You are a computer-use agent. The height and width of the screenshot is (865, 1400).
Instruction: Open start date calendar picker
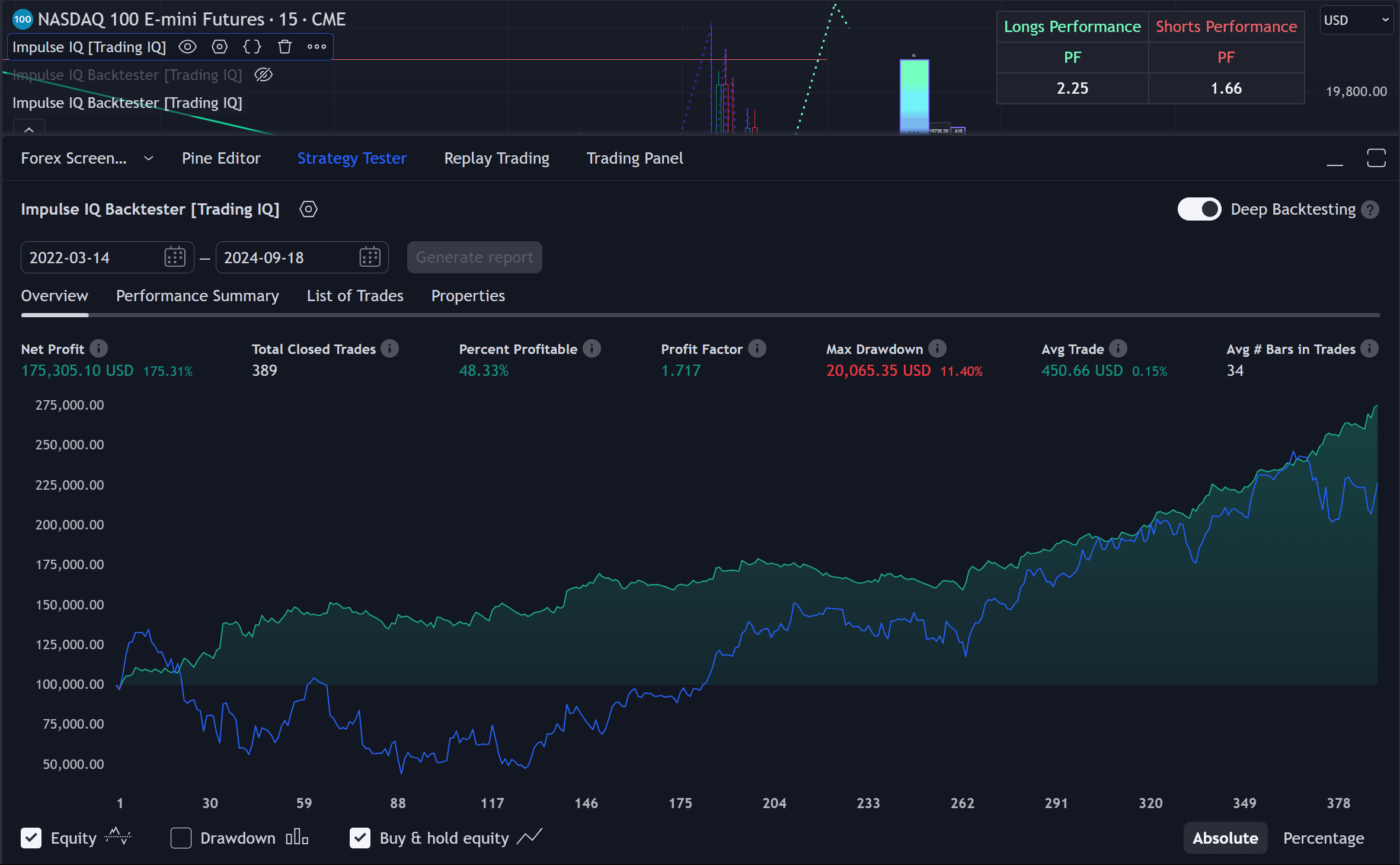point(175,257)
